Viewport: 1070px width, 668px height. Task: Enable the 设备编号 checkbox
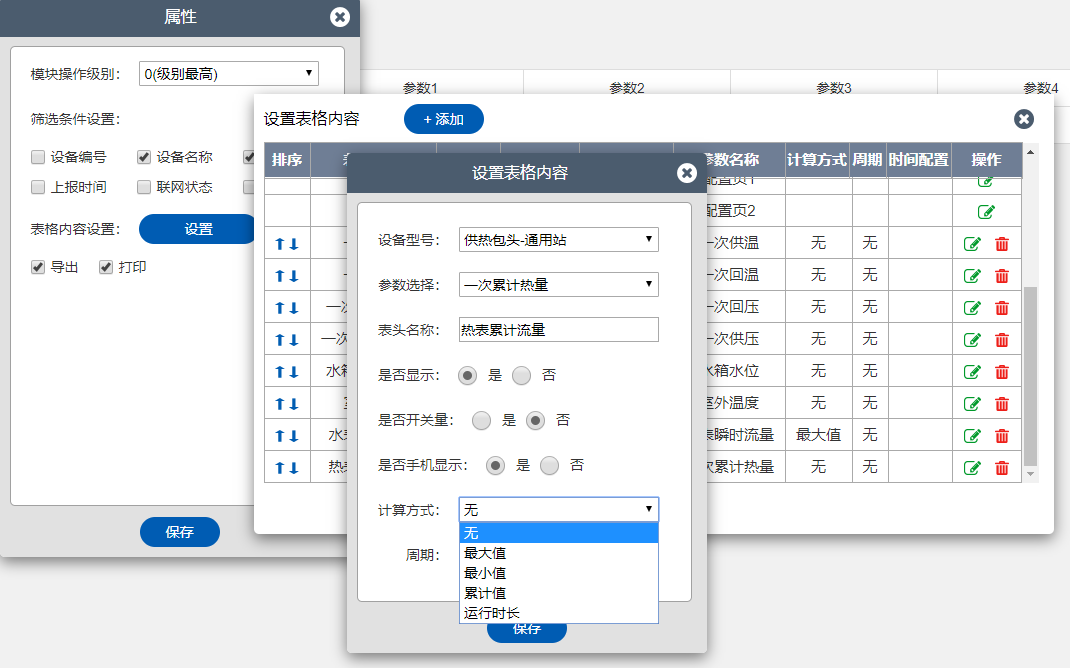point(37,157)
